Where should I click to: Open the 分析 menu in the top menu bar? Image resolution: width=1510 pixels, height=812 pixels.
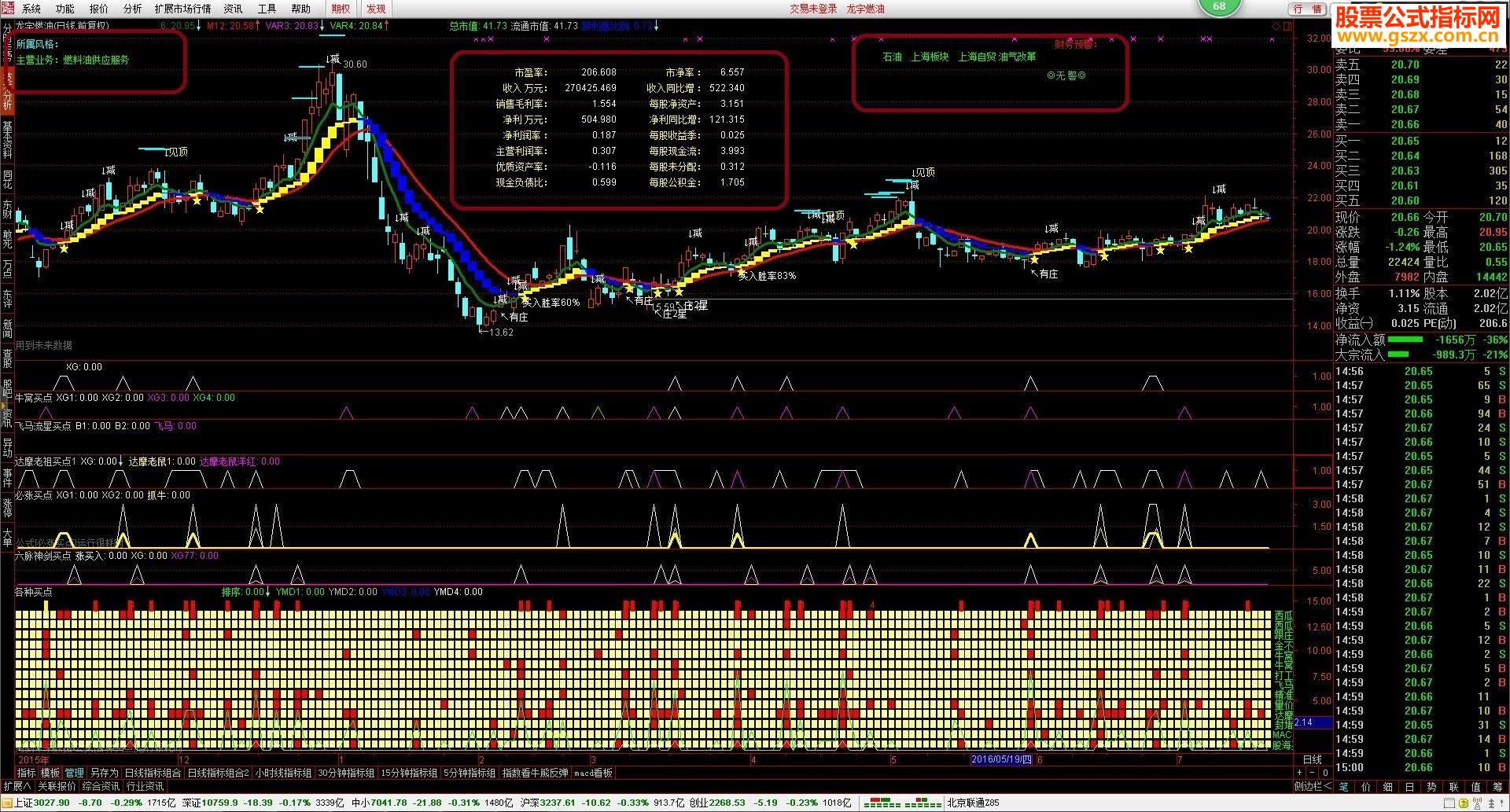pos(133,9)
